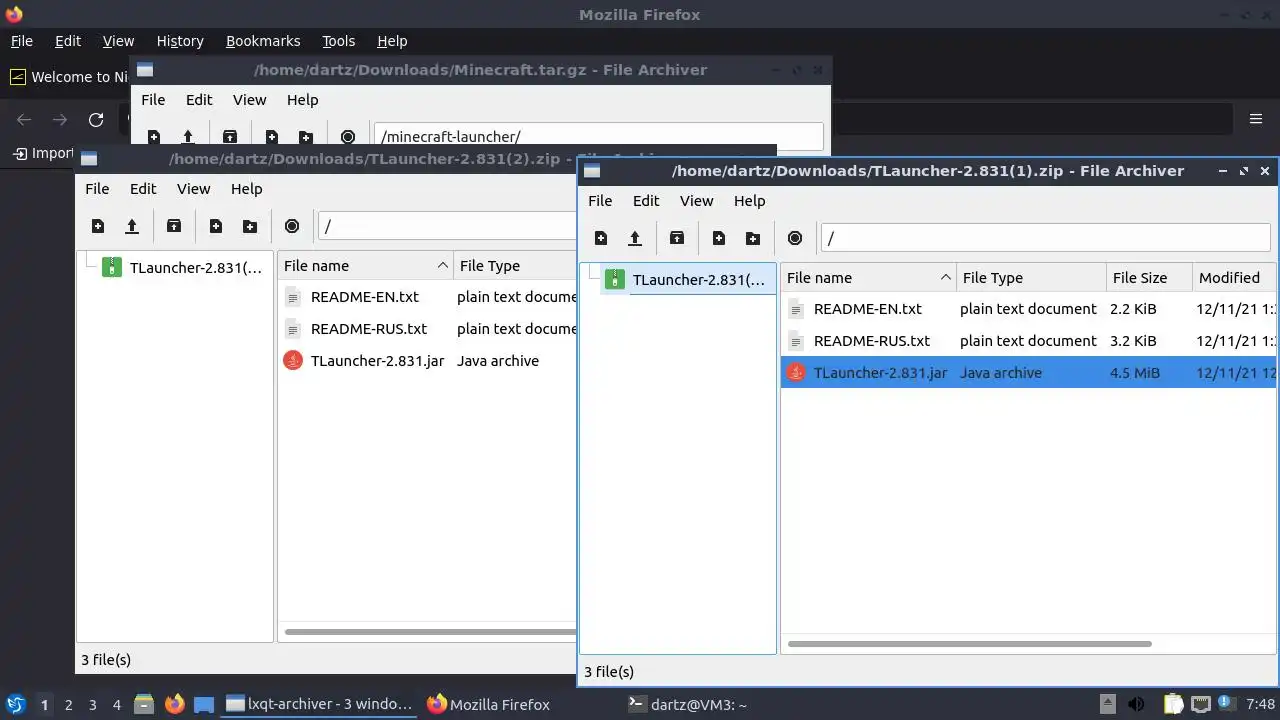Viewport: 1280px width, 720px height.
Task: Open File menu in TLauncher-2.831(1).zip window
Action: tap(600, 200)
